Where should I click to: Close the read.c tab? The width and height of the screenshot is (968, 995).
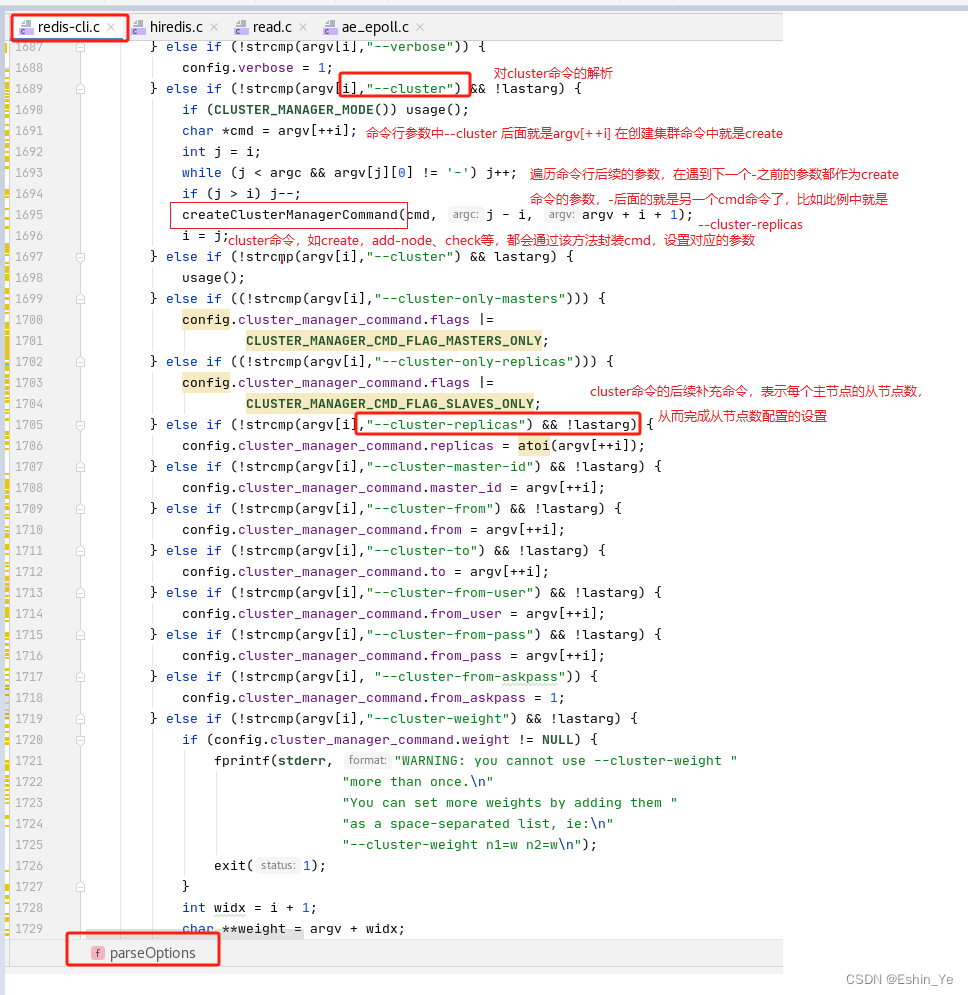coord(303,27)
